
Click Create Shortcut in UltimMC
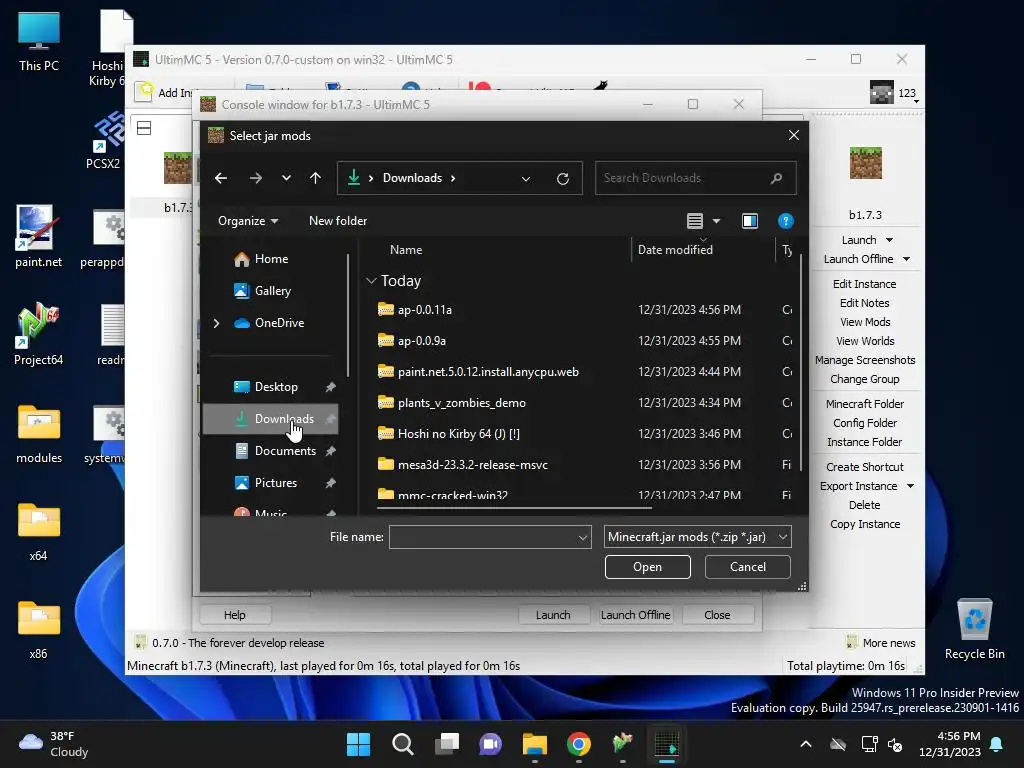865,467
